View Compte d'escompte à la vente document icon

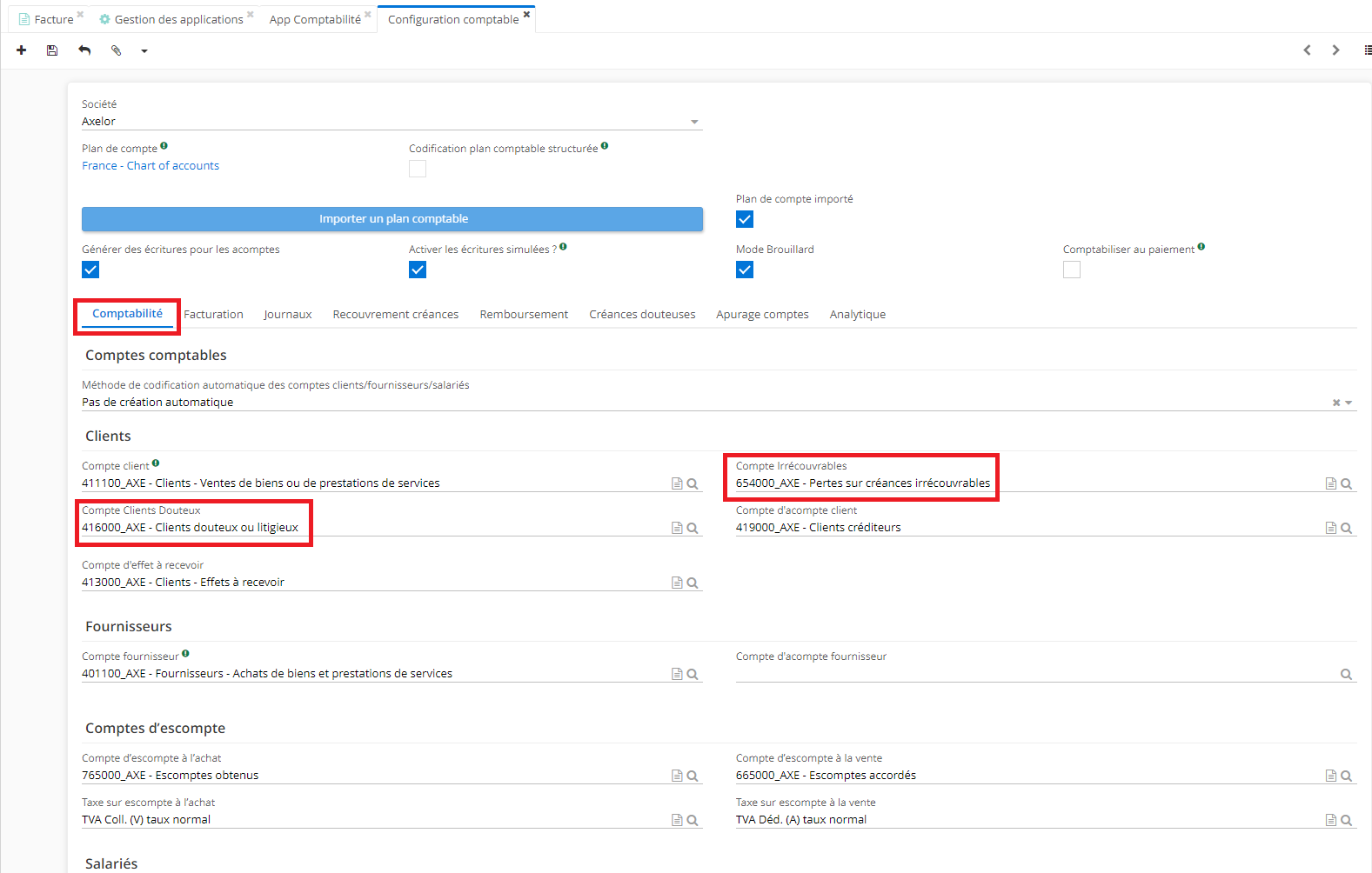click(1330, 776)
